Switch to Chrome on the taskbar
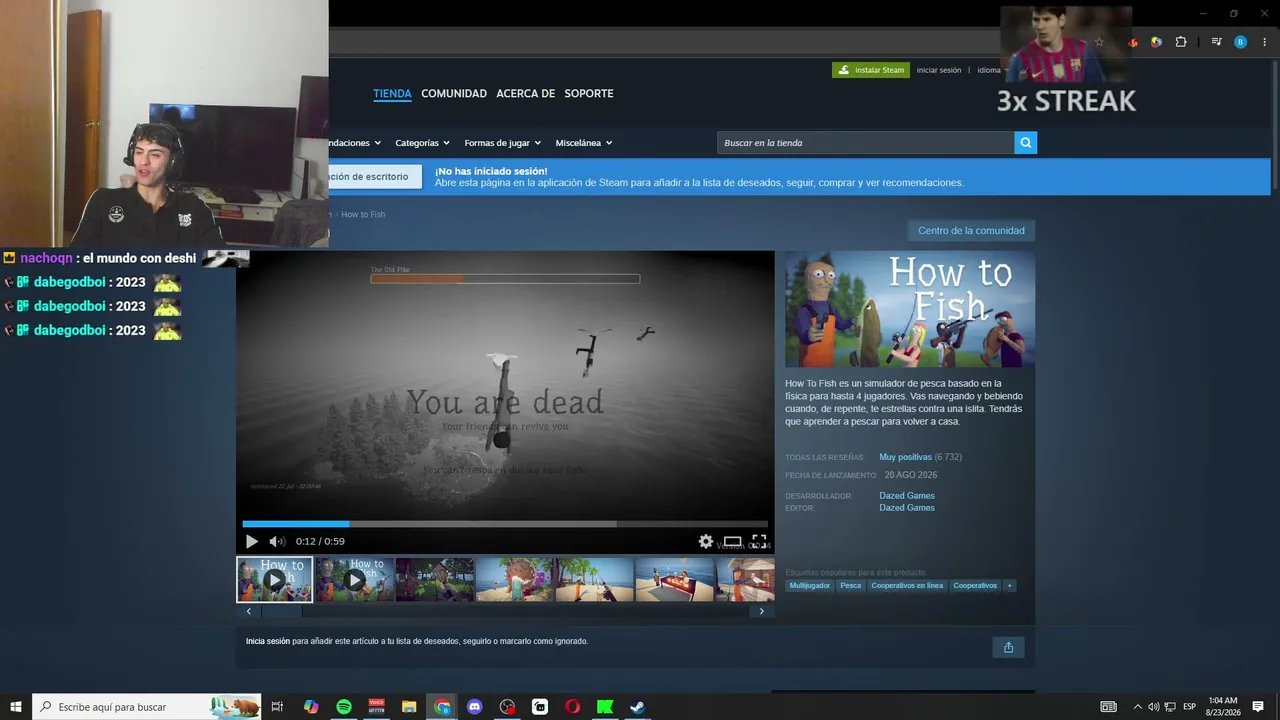The image size is (1280, 720). tap(442, 707)
